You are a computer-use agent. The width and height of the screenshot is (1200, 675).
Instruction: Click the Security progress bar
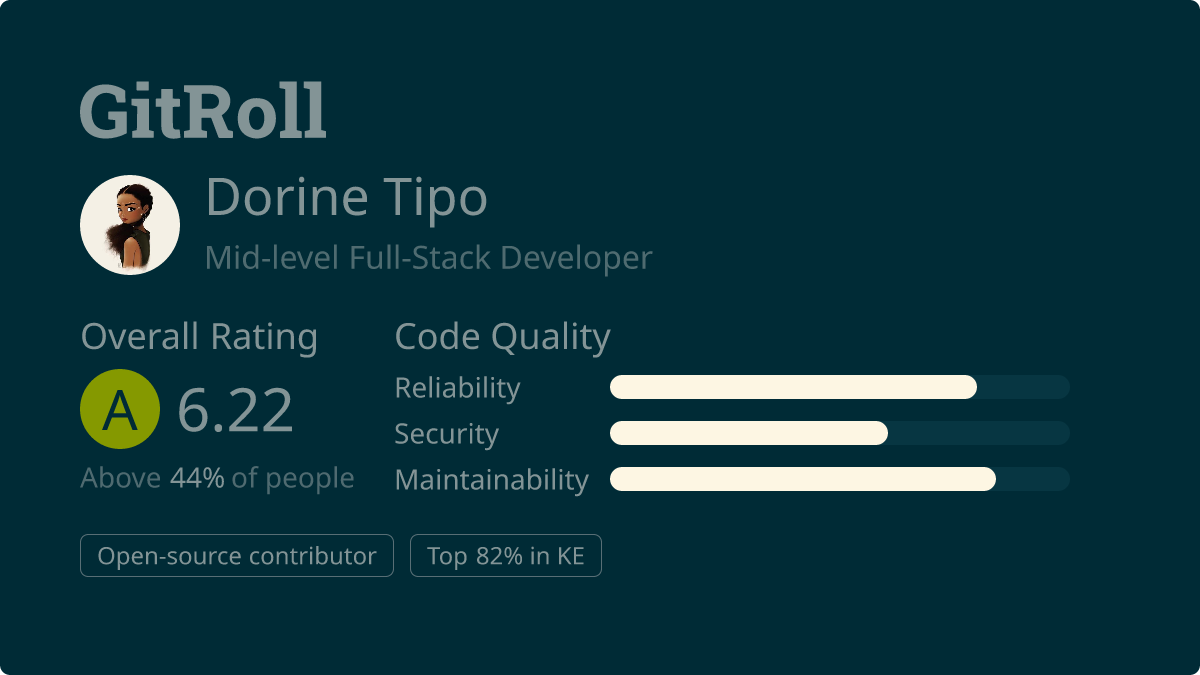click(x=840, y=433)
